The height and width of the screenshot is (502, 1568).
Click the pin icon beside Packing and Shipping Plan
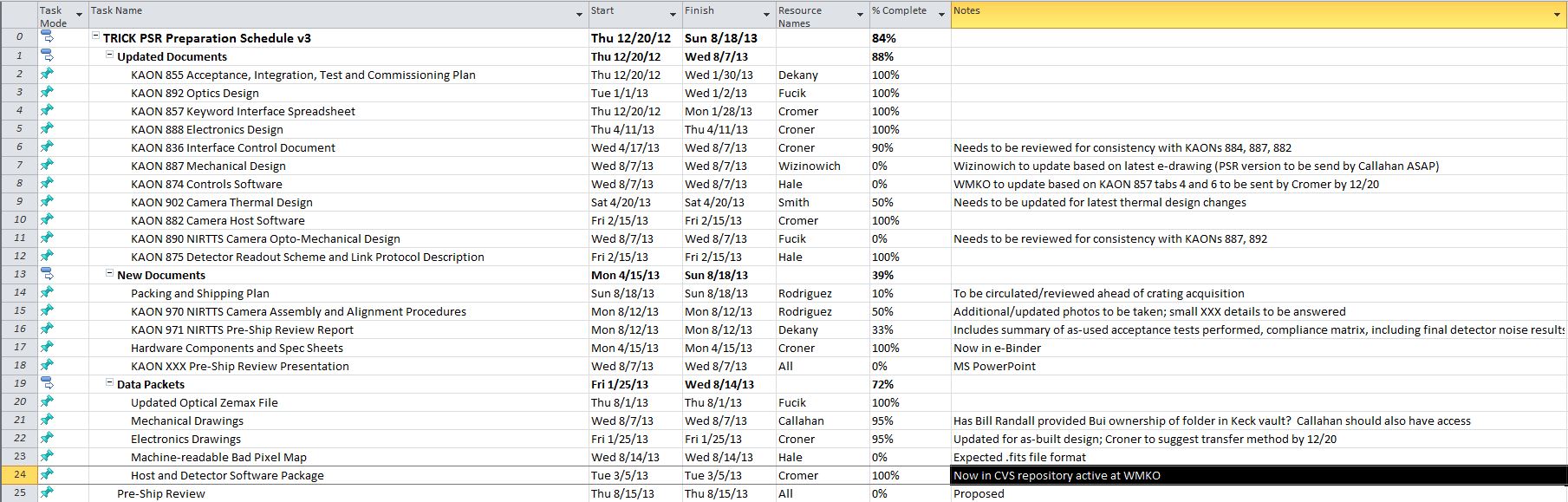point(47,292)
